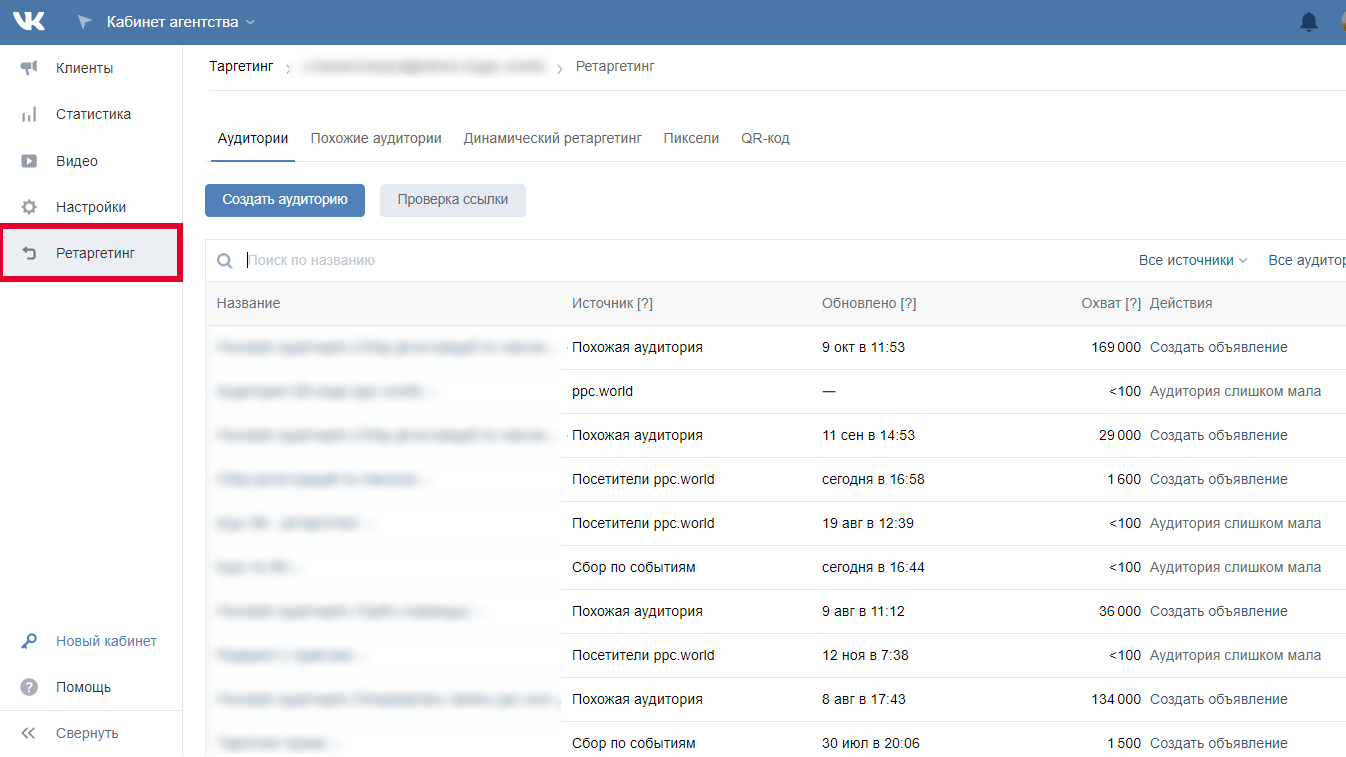Go to the QR-код tab
Screen dimensions: 1346x757
765,138
